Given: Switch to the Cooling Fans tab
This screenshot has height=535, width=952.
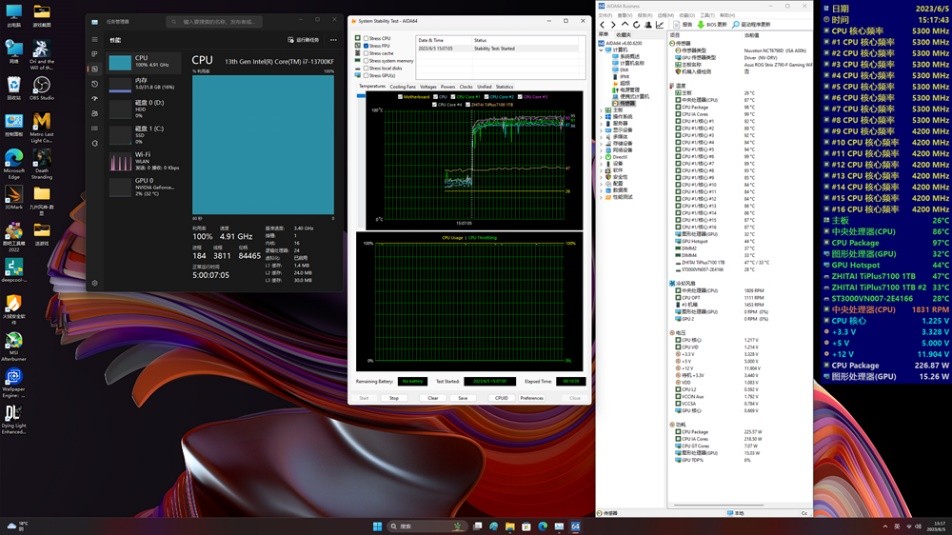Looking at the screenshot, I should point(403,87).
